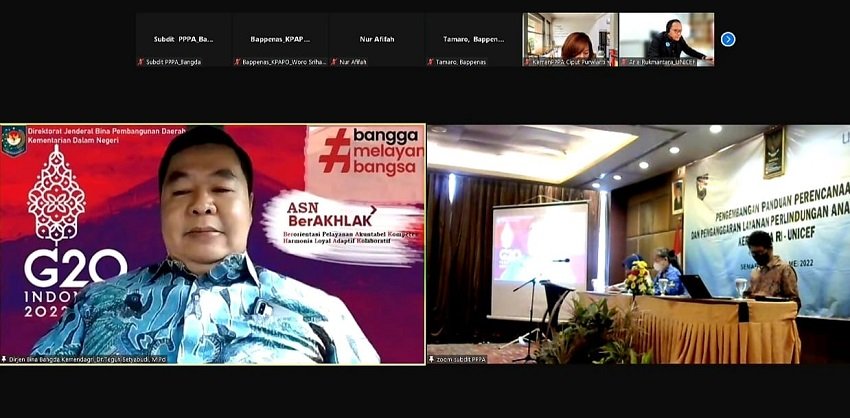850x418 pixels.
Task: Click pin icon beside zoom subdit PPPA label
Action: pos(432,359)
